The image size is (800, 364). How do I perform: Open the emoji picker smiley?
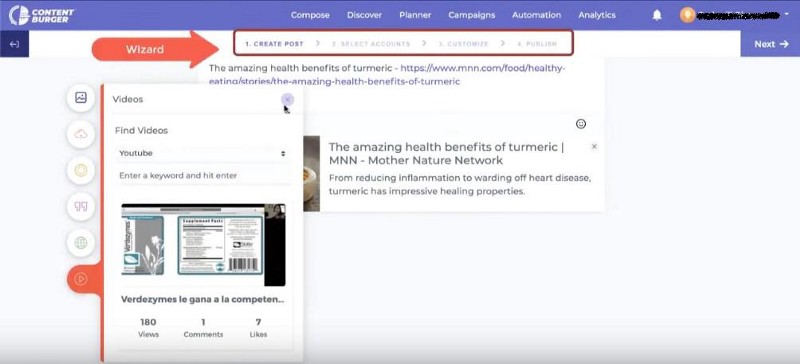pos(581,124)
